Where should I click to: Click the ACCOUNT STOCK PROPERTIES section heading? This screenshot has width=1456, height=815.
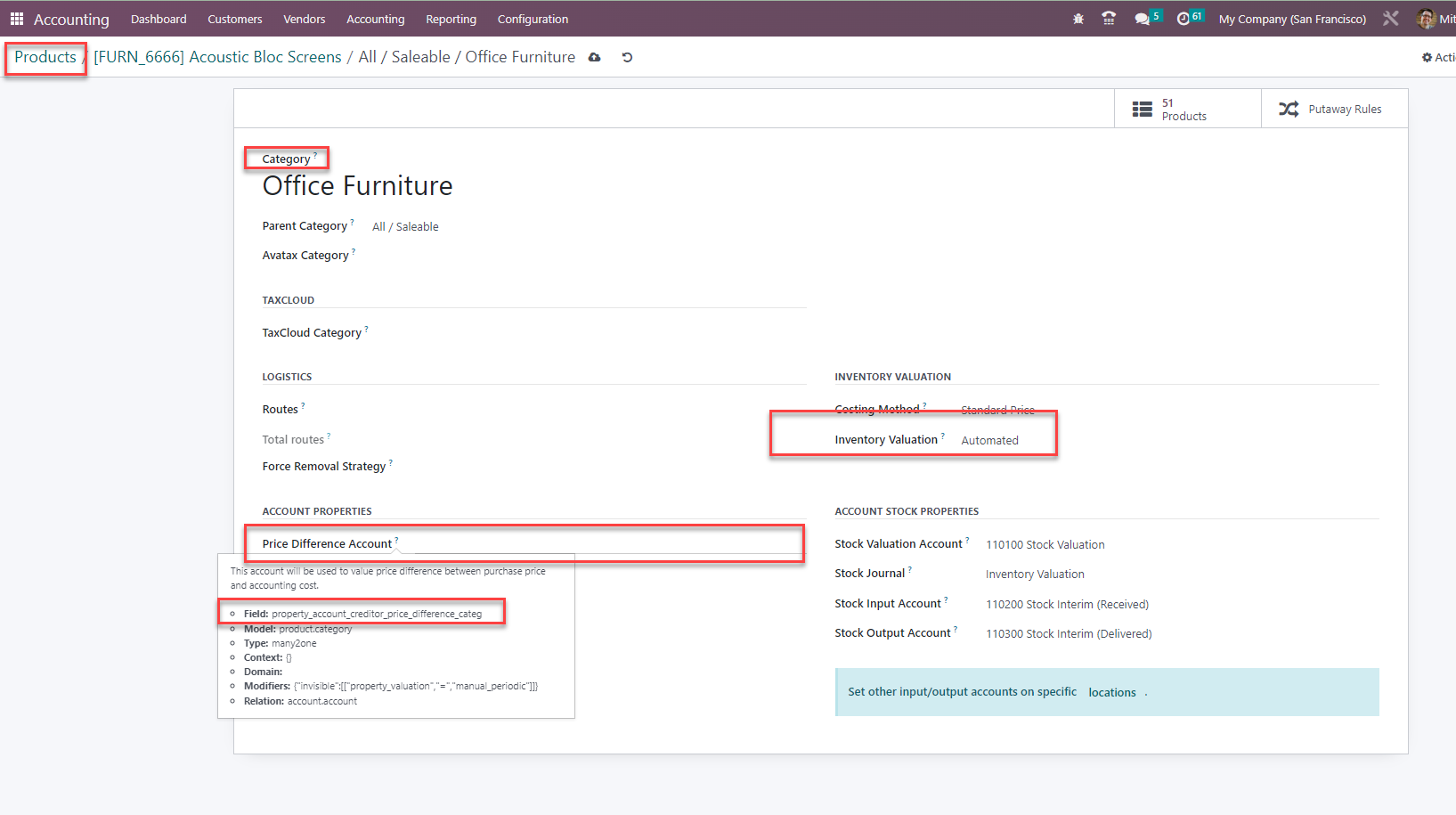pyautogui.click(x=907, y=511)
